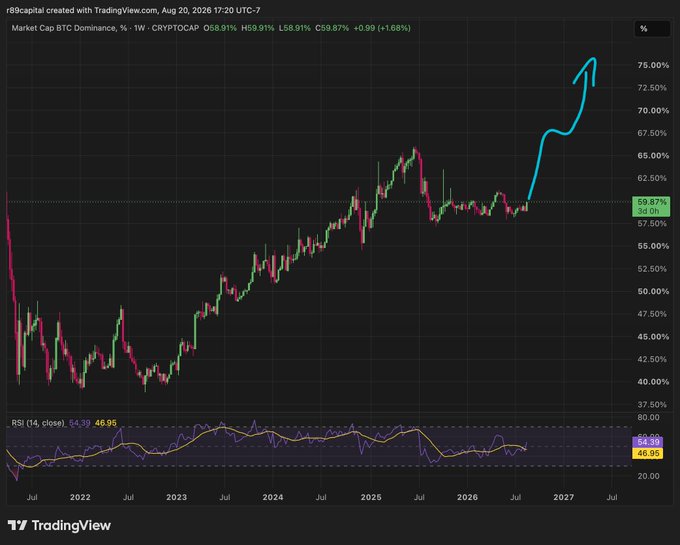Click the open value O58.91%
This screenshot has height=545, width=680.
(220, 28)
